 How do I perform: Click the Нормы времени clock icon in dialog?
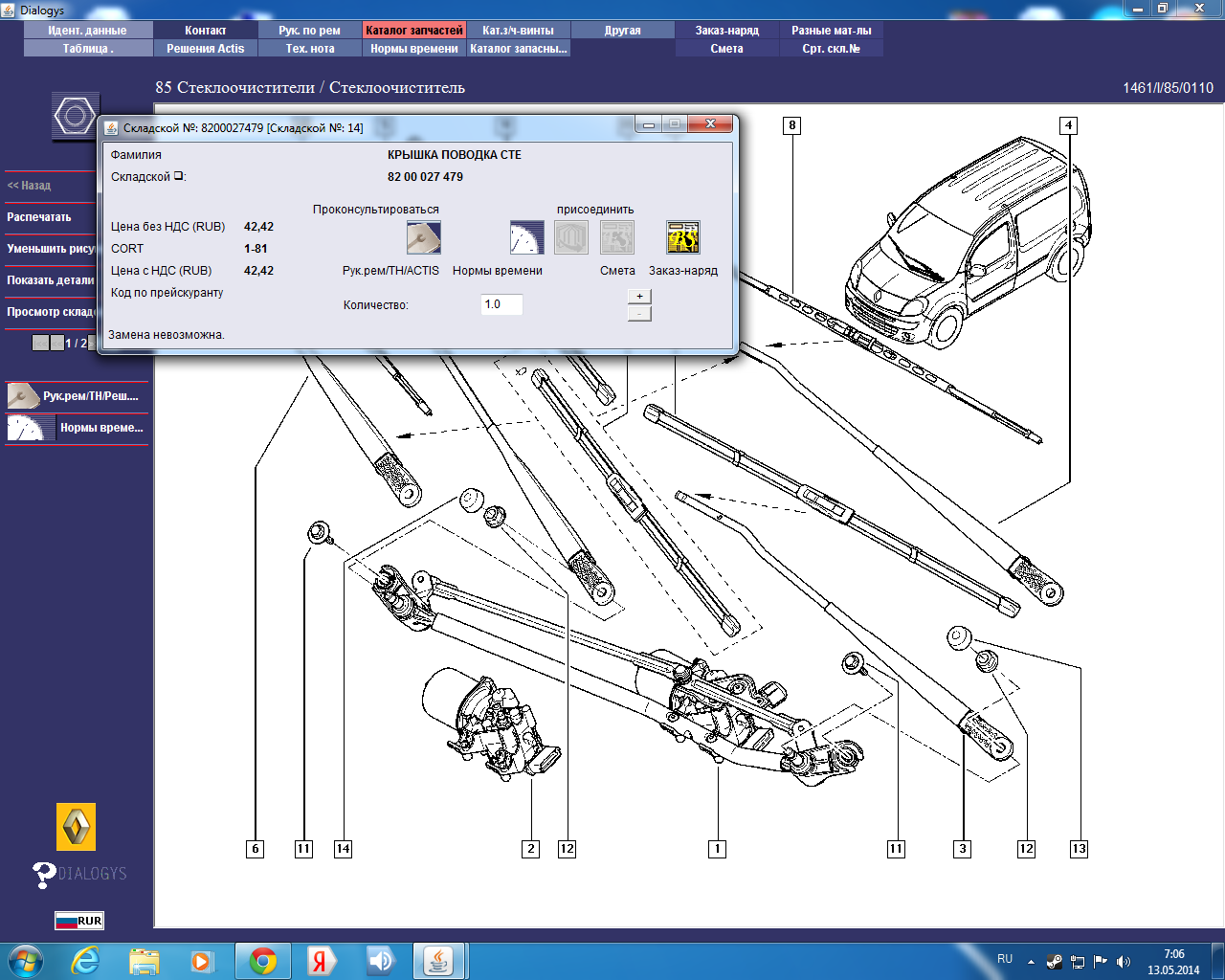point(526,237)
